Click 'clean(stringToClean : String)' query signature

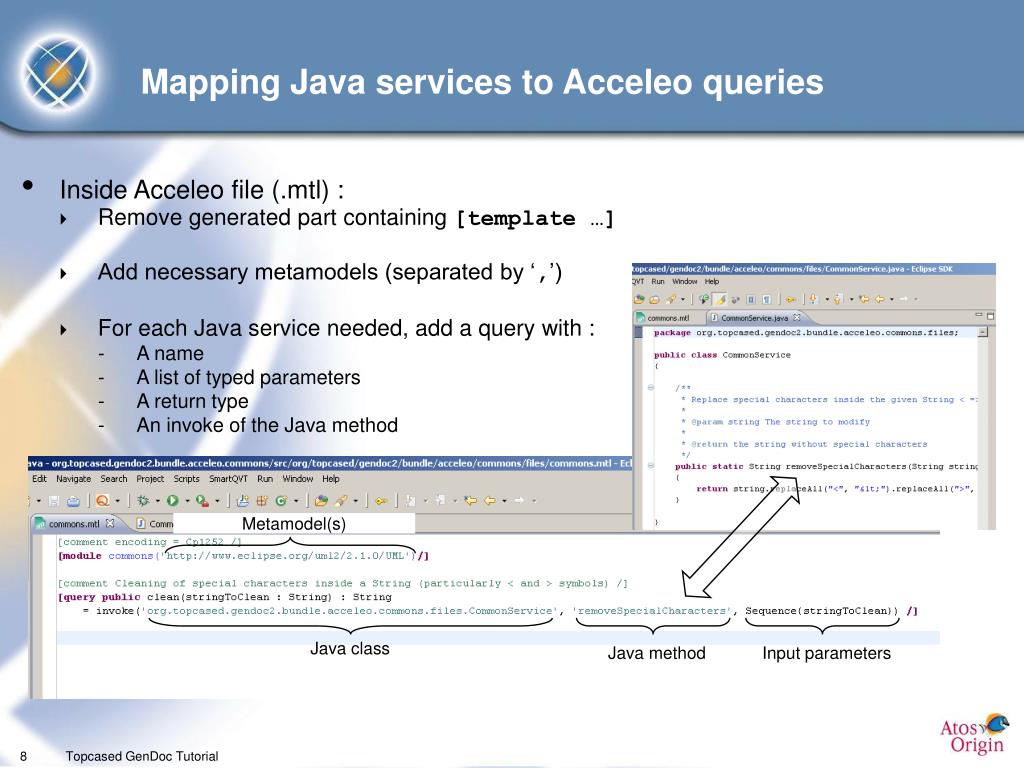(239, 597)
